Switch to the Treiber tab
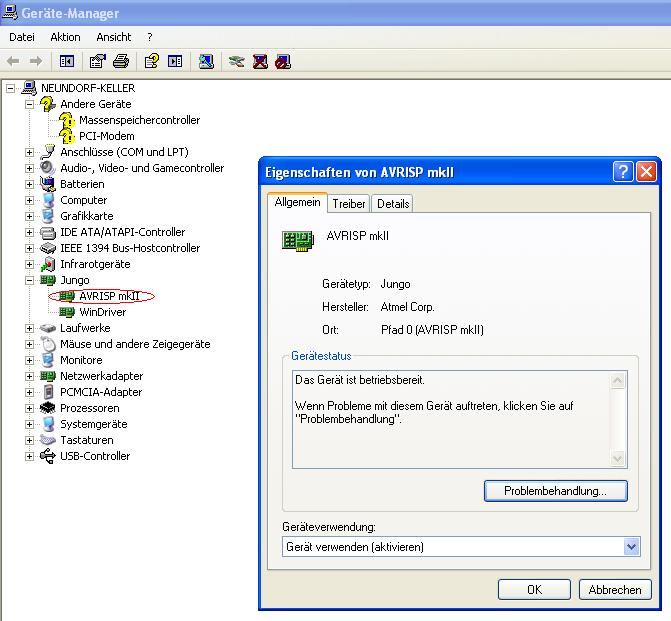 point(349,204)
